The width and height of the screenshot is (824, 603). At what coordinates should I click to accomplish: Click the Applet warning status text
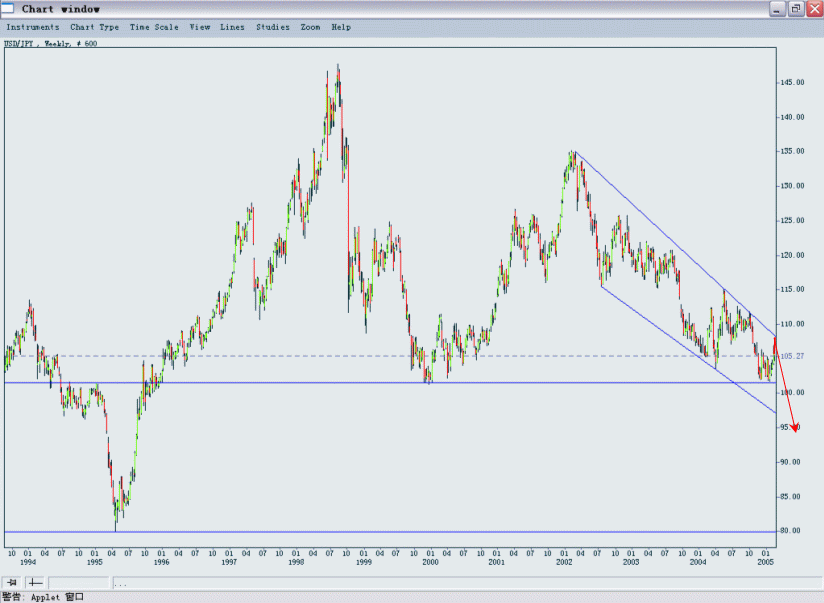43,597
